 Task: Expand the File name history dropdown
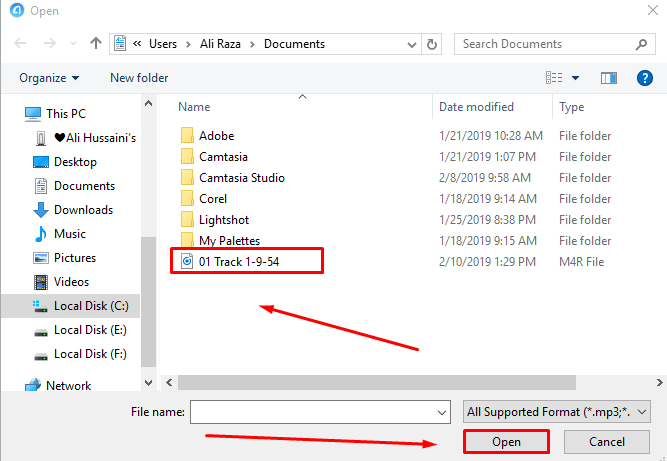pyautogui.click(x=442, y=411)
